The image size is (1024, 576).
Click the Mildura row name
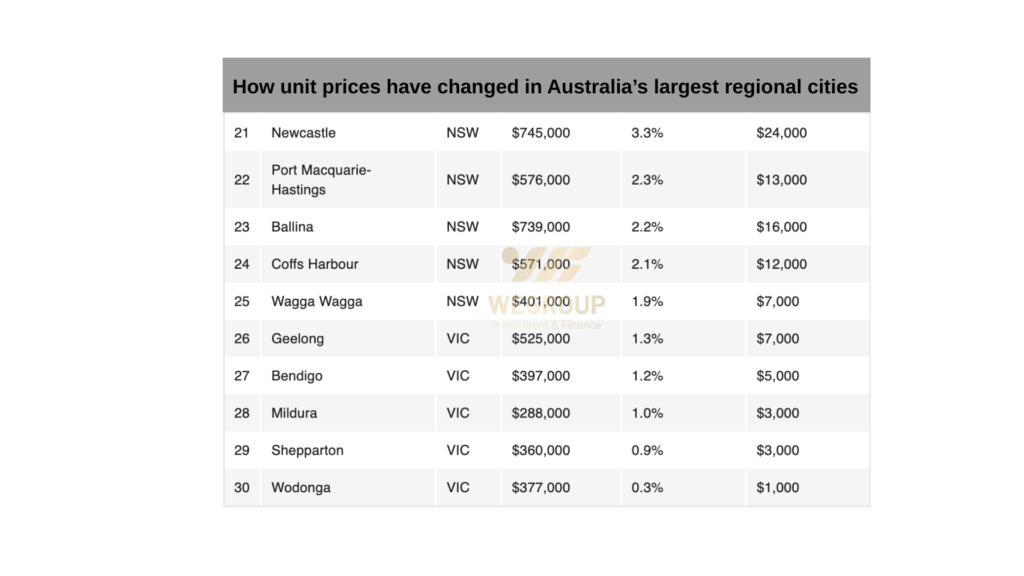[x=294, y=413]
